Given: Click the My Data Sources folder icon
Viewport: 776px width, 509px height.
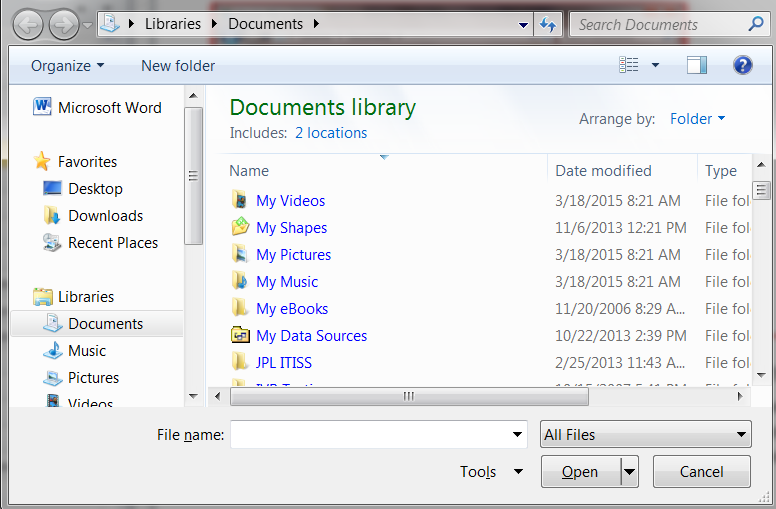Looking at the screenshot, I should 240,335.
